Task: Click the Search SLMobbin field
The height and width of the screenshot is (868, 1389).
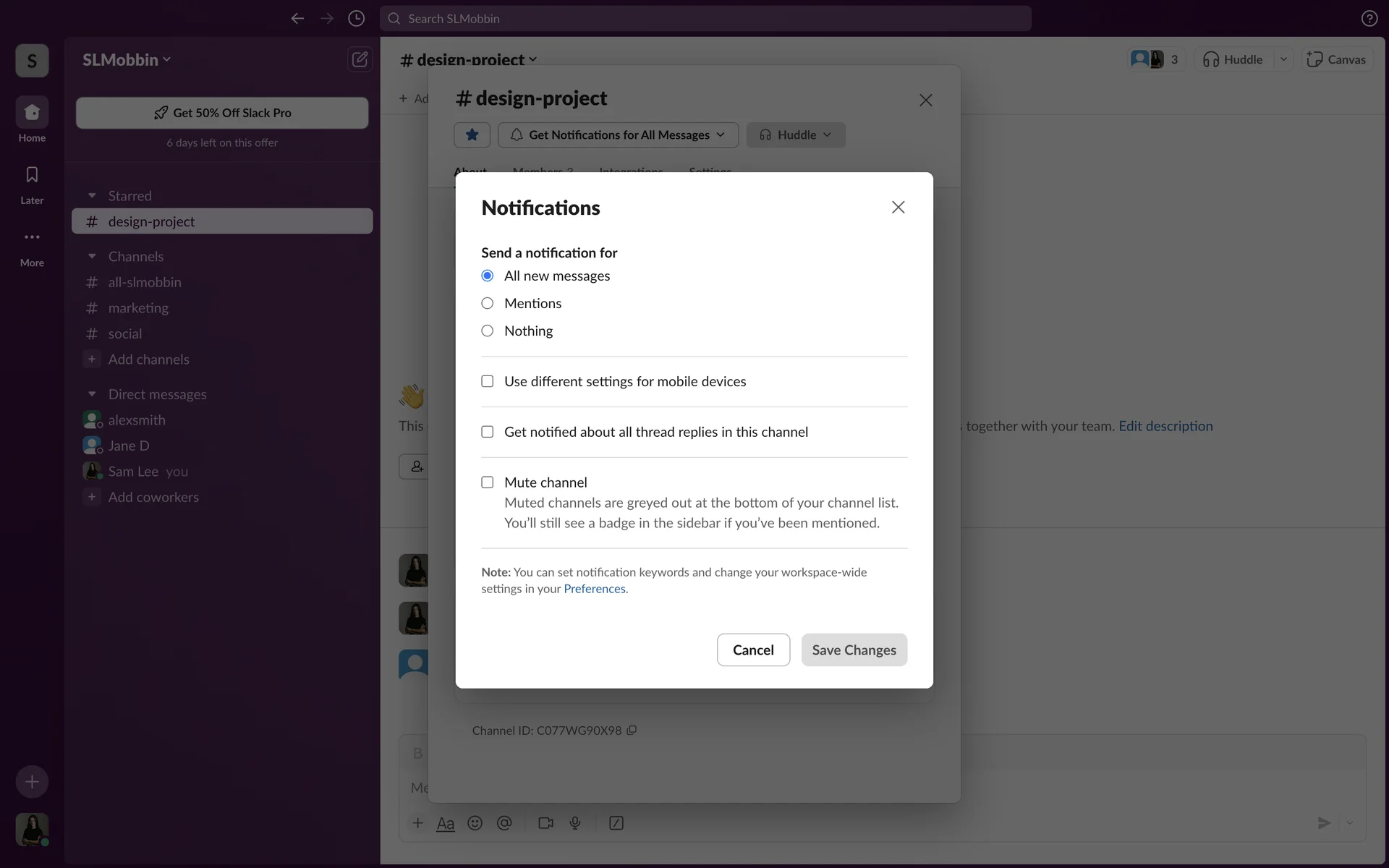Action: click(705, 19)
